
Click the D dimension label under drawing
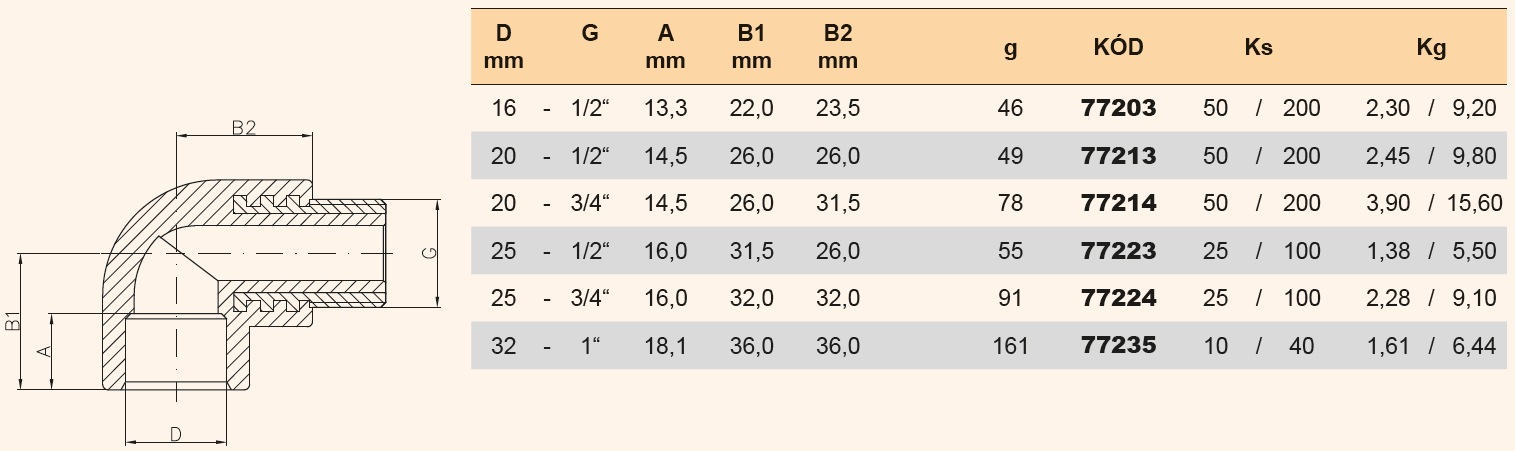(175, 433)
